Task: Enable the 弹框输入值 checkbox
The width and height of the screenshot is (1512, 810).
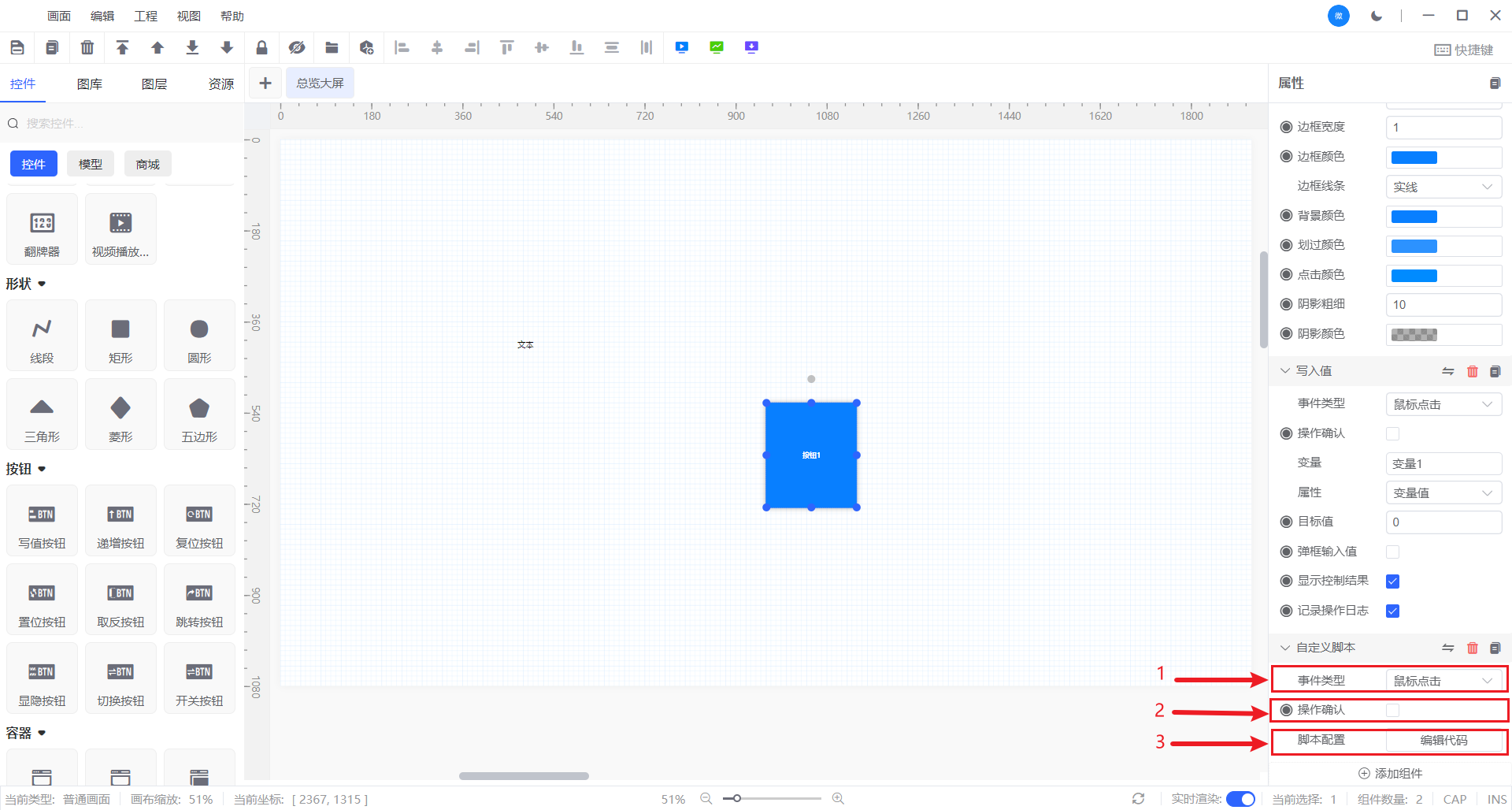Action: [x=1392, y=552]
